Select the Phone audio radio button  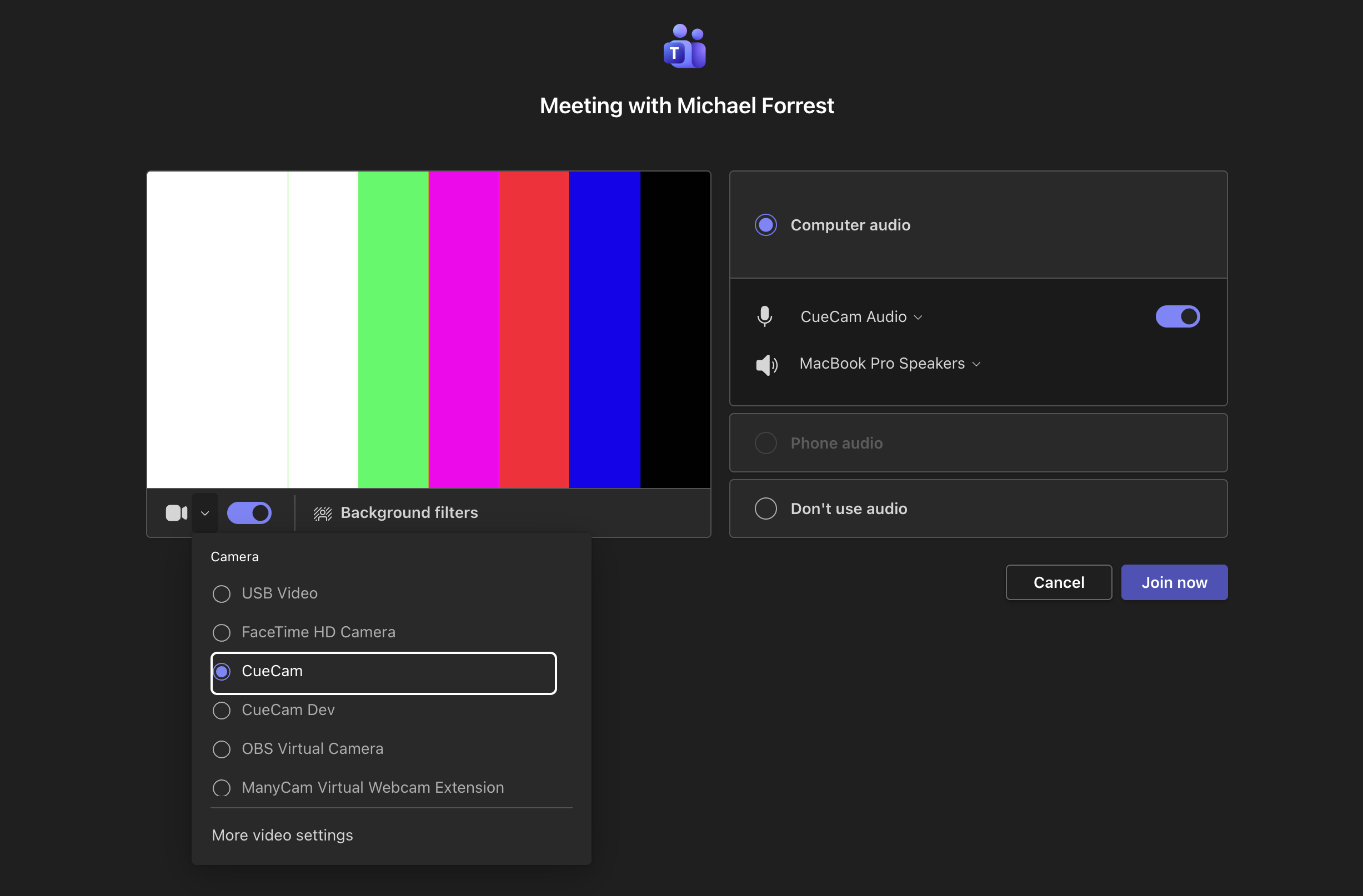tap(766, 443)
